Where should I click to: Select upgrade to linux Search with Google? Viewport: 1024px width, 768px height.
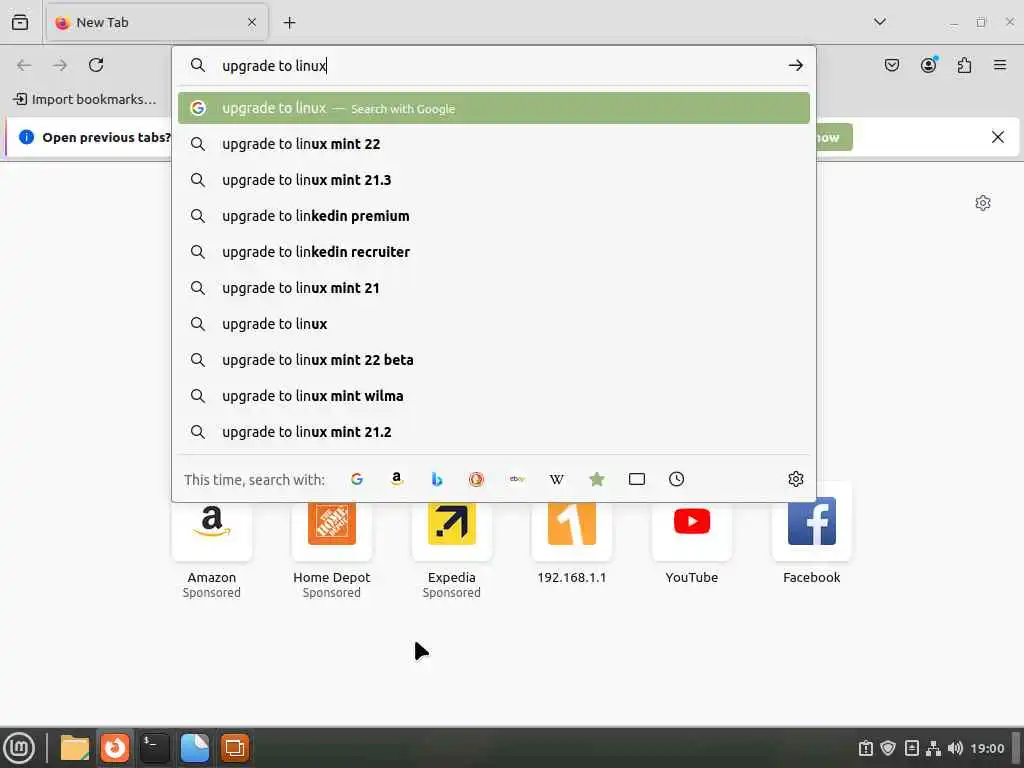coord(493,108)
